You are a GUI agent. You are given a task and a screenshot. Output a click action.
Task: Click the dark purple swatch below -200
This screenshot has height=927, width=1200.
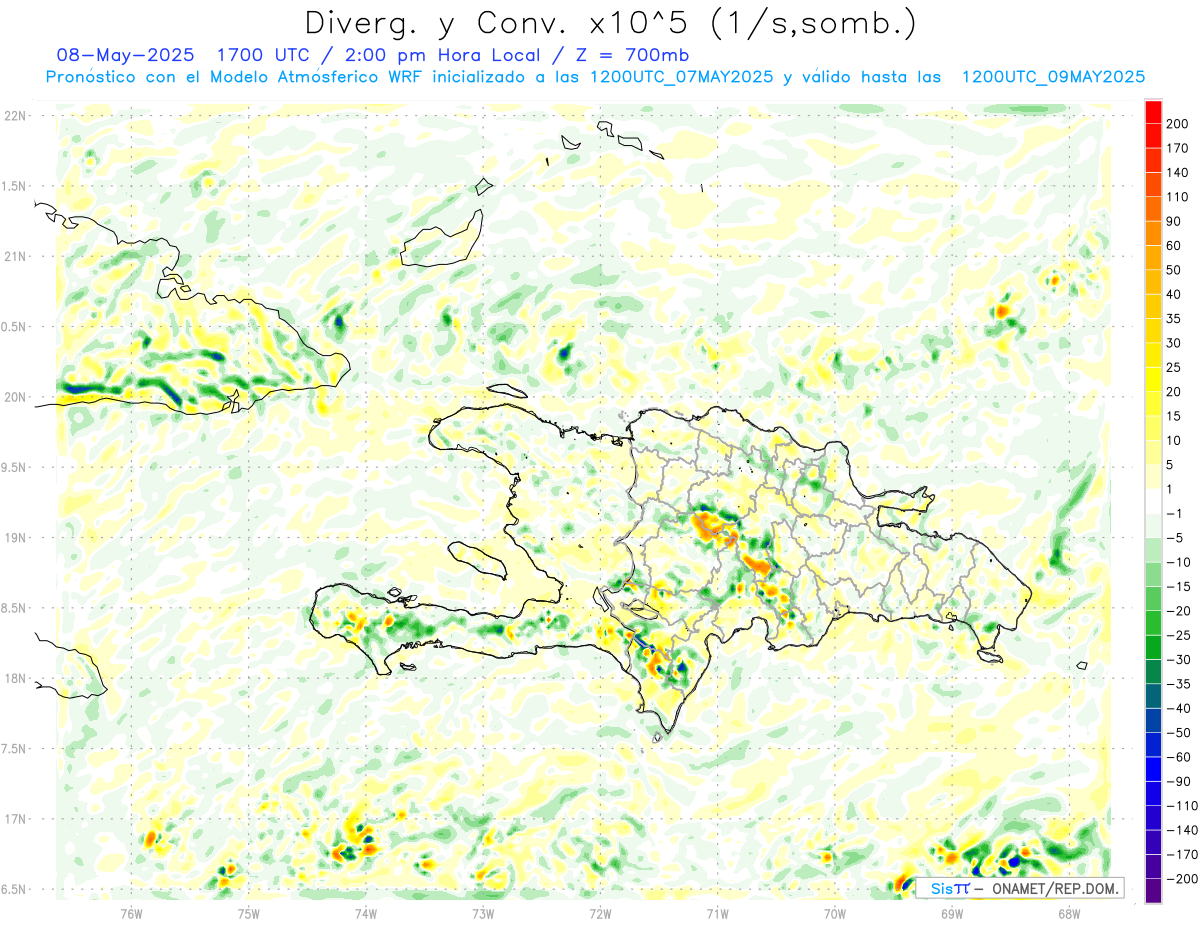pos(1153,891)
